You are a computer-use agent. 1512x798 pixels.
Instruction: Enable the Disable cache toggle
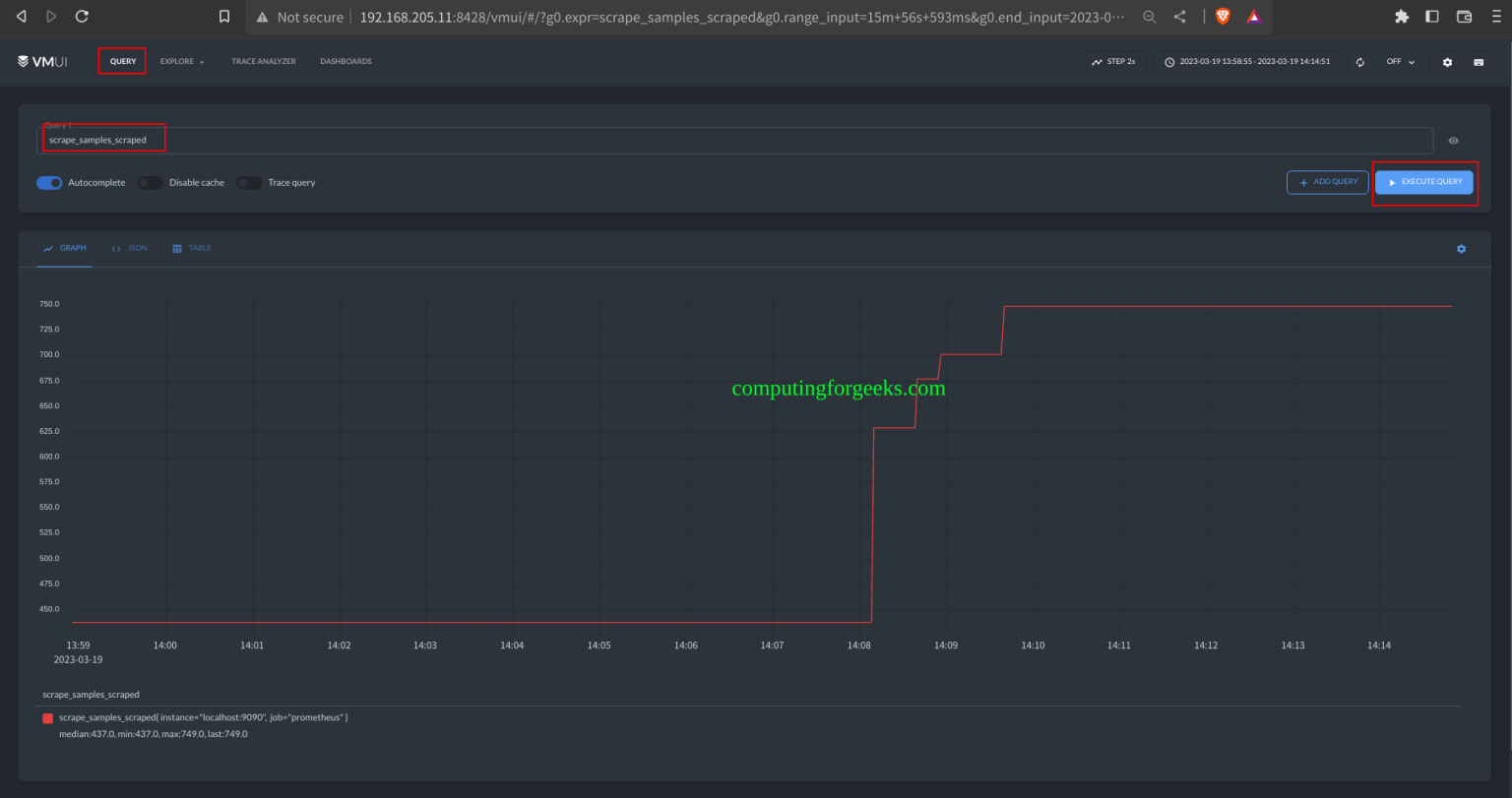tap(150, 182)
